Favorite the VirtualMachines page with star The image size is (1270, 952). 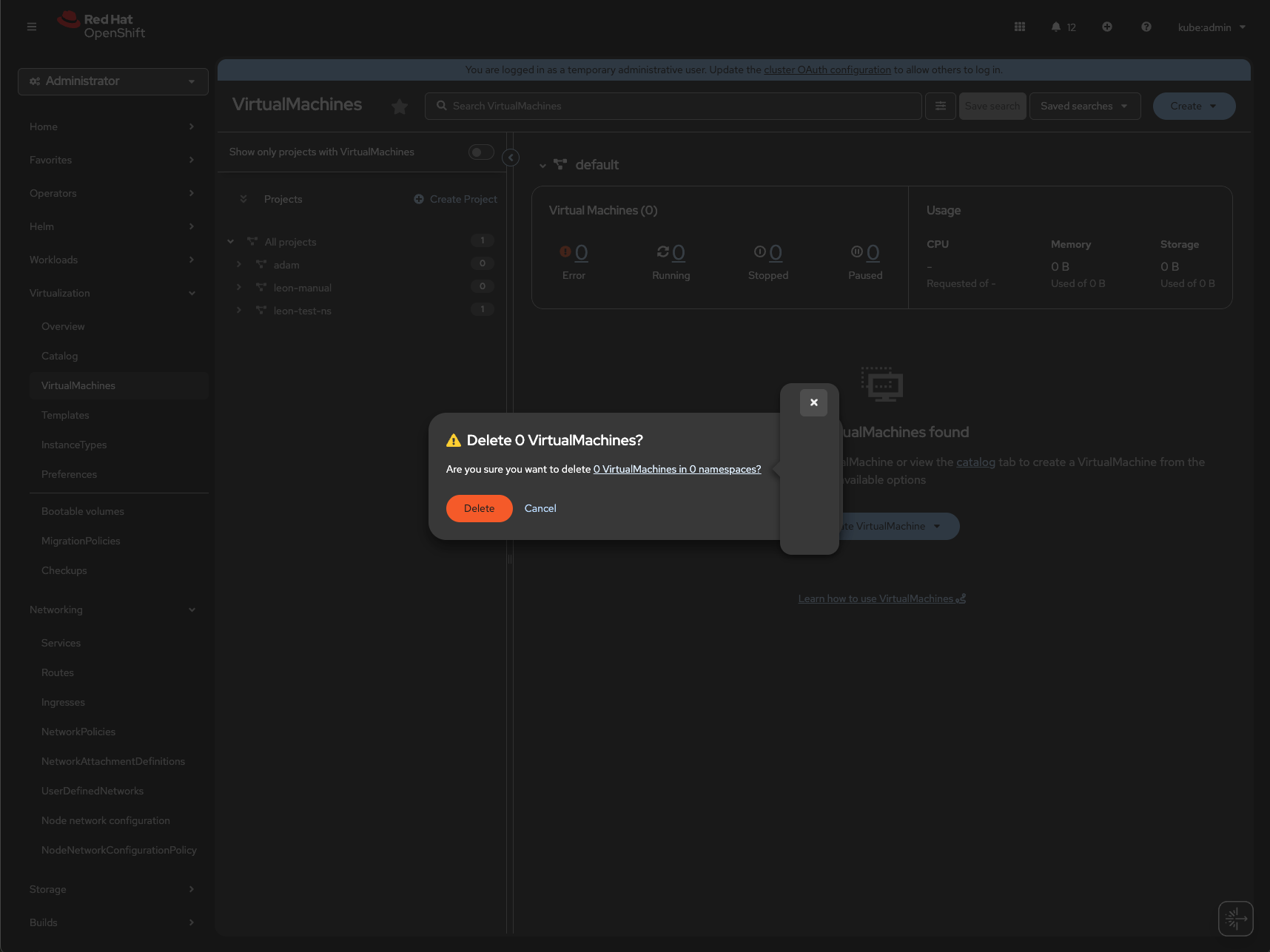pos(400,107)
